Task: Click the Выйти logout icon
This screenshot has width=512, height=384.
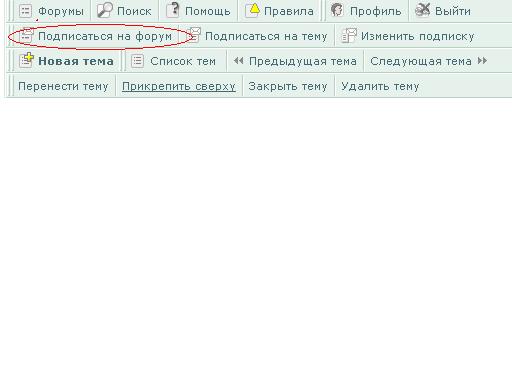Action: (422, 10)
